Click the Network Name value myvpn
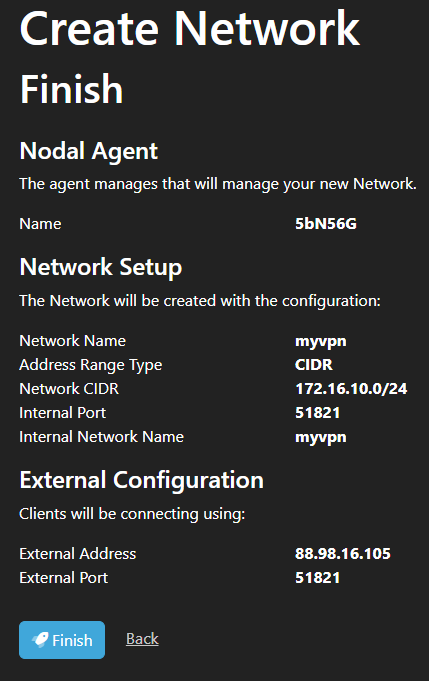Image resolution: width=429 pixels, height=681 pixels. pos(321,341)
